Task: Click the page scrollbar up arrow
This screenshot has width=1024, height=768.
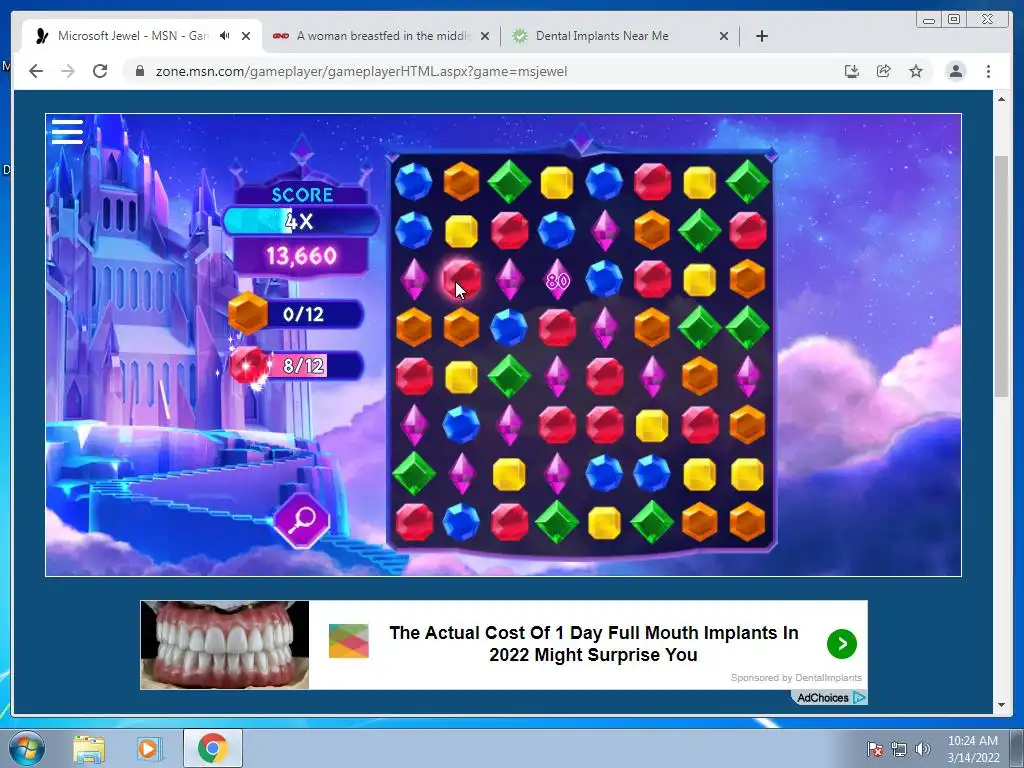Action: 1001,99
